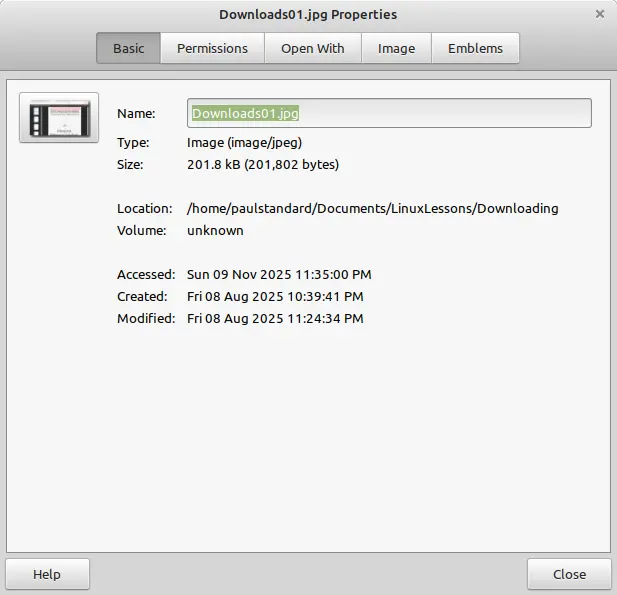Close the Properties window with X icon
The height and width of the screenshot is (595, 617).
[600, 14]
